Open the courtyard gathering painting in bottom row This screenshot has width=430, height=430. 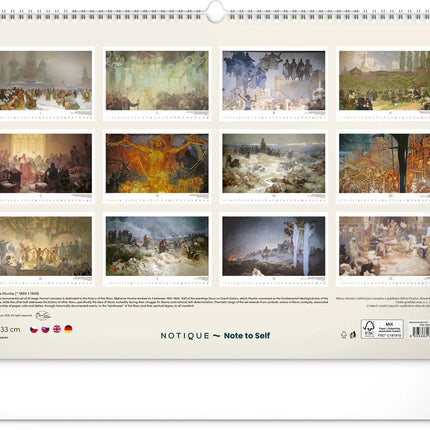coord(385,246)
